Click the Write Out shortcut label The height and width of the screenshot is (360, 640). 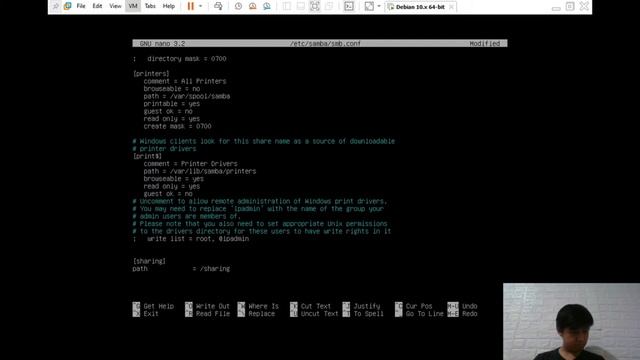point(213,306)
